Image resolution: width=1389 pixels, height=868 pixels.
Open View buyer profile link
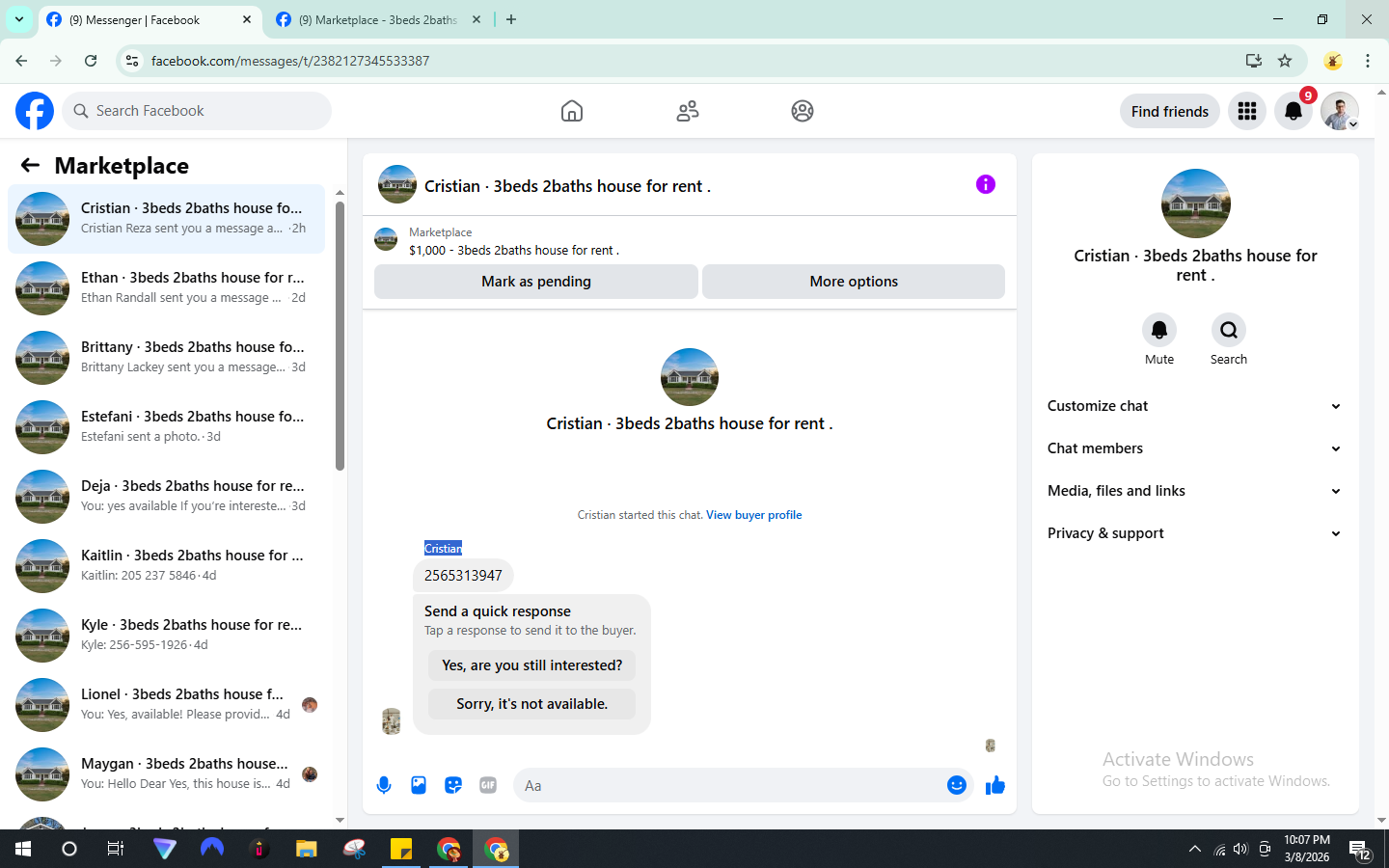point(754,515)
